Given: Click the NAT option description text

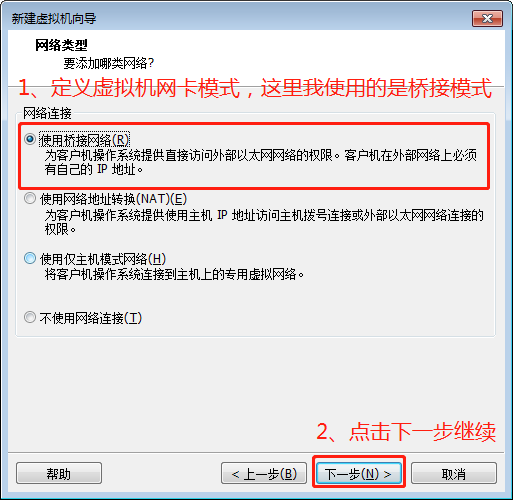Looking at the screenshot, I should tap(264, 222).
